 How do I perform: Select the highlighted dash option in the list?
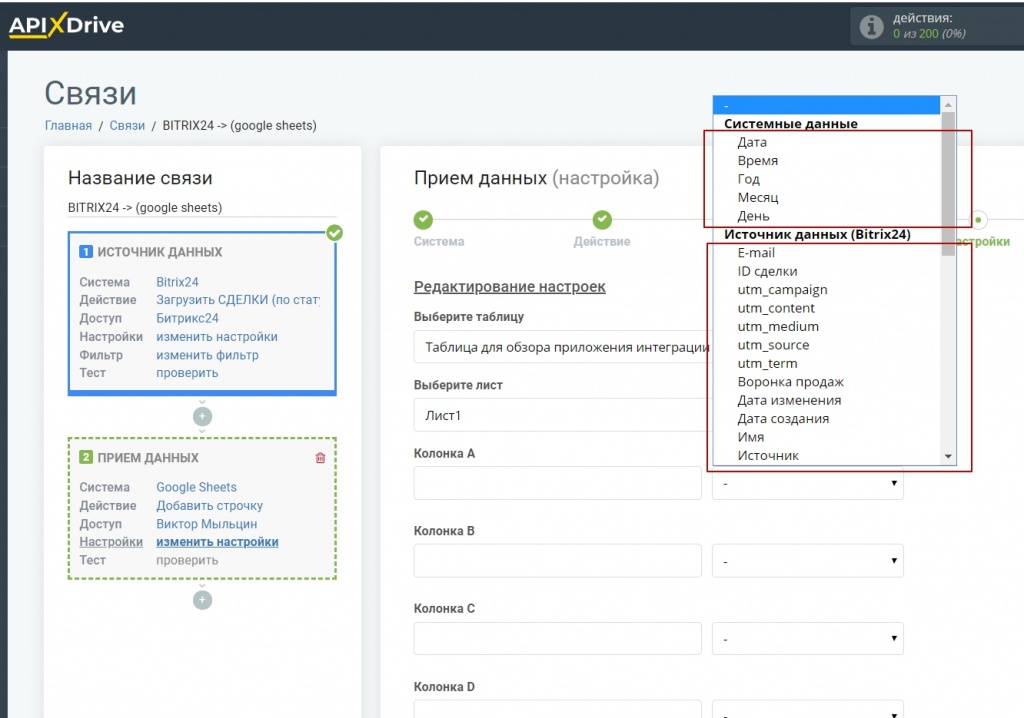[x=826, y=105]
